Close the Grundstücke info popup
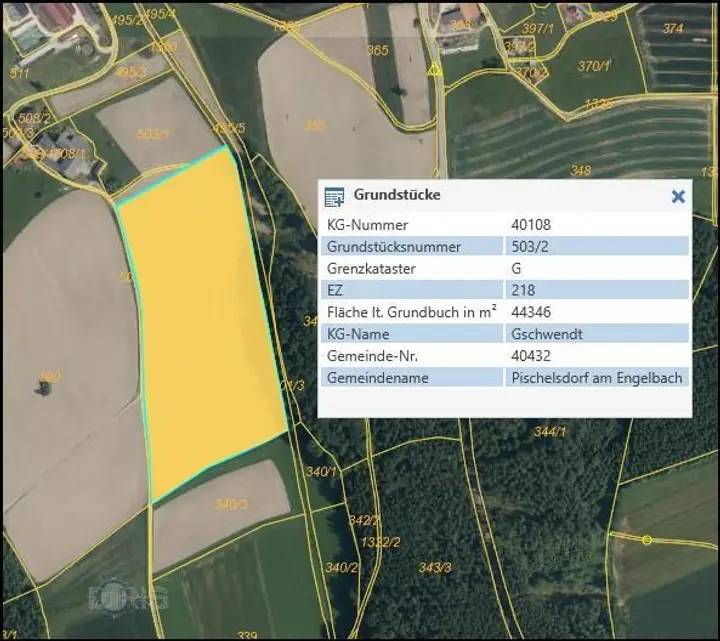 point(678,196)
